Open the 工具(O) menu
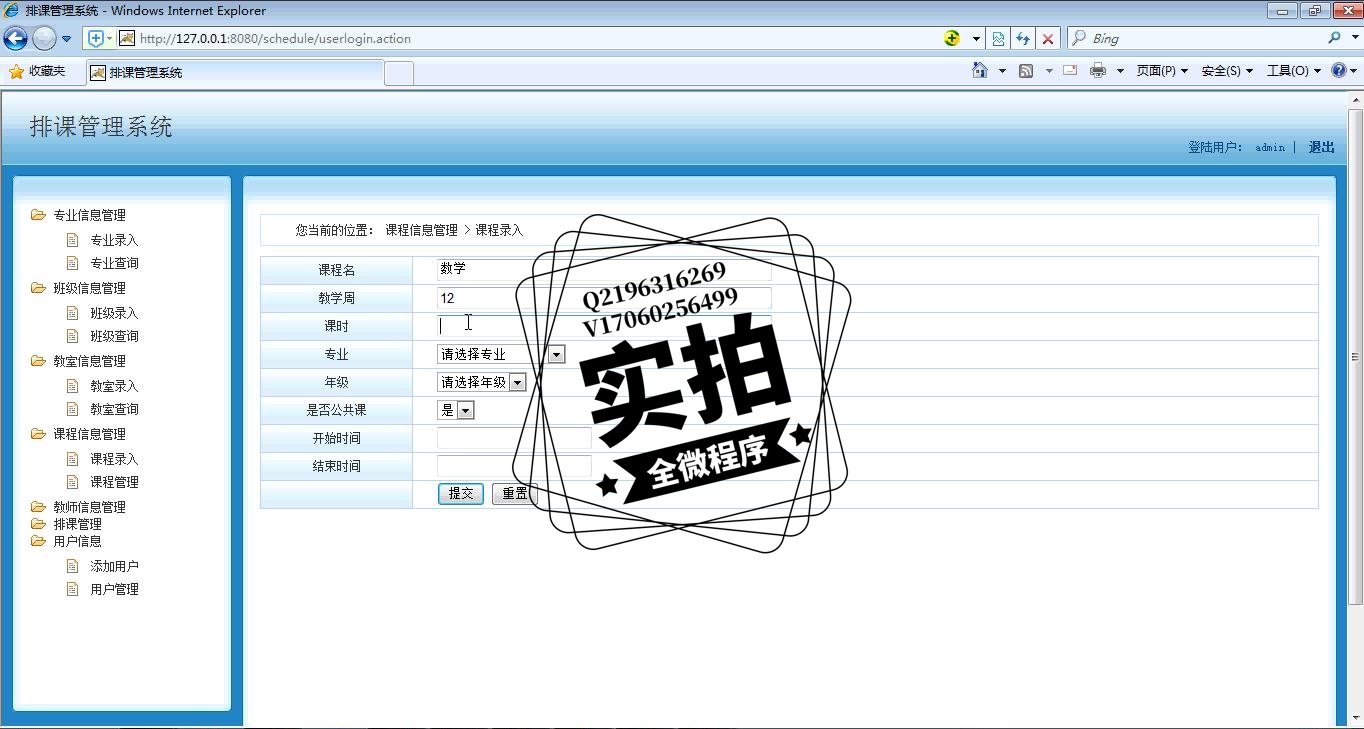This screenshot has width=1364, height=729. pos(1293,71)
